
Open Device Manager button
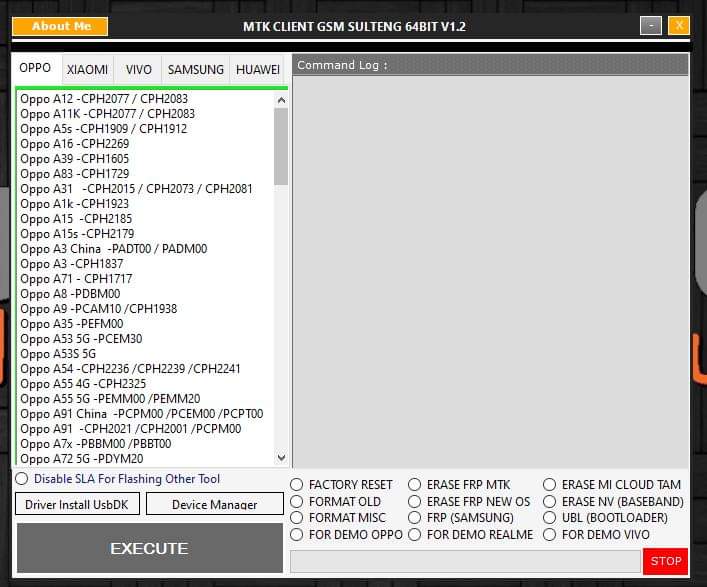pyautogui.click(x=215, y=504)
